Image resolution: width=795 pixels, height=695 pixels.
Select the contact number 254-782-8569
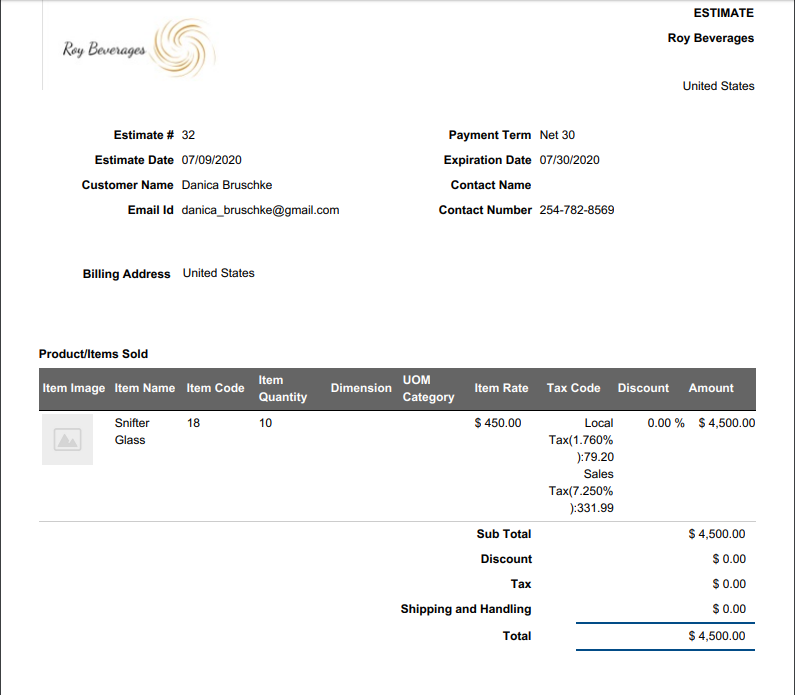[x=576, y=210]
